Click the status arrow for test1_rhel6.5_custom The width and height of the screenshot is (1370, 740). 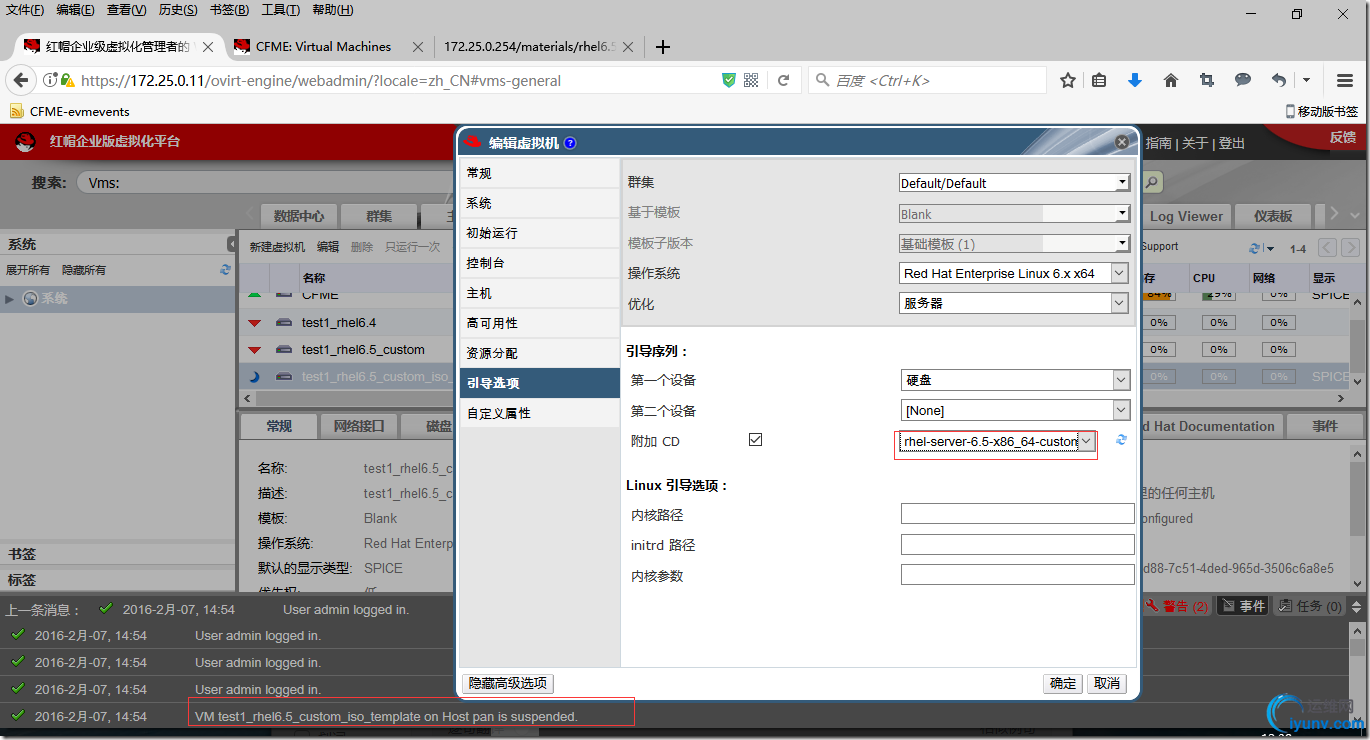(x=254, y=350)
